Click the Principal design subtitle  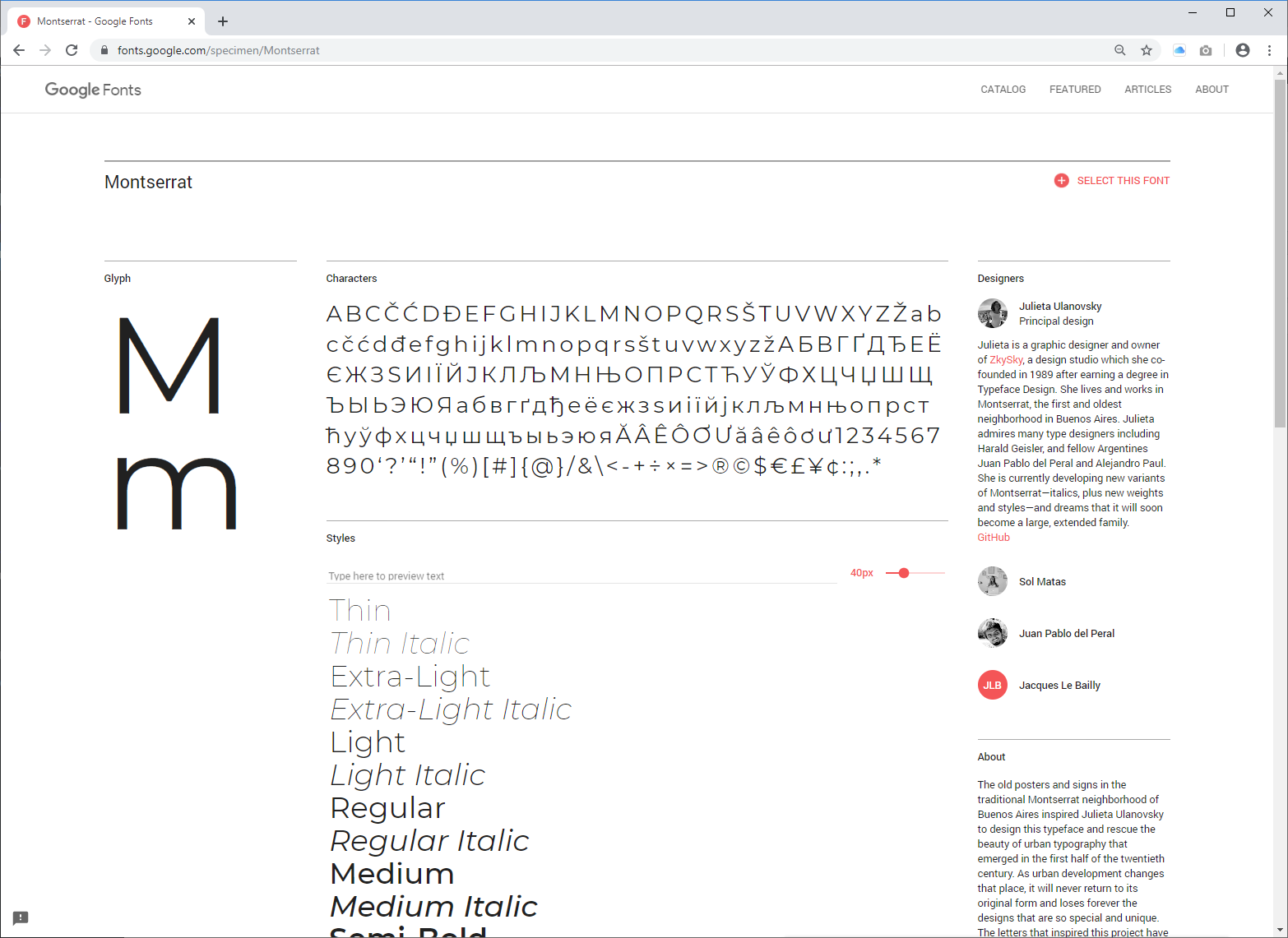[1056, 321]
